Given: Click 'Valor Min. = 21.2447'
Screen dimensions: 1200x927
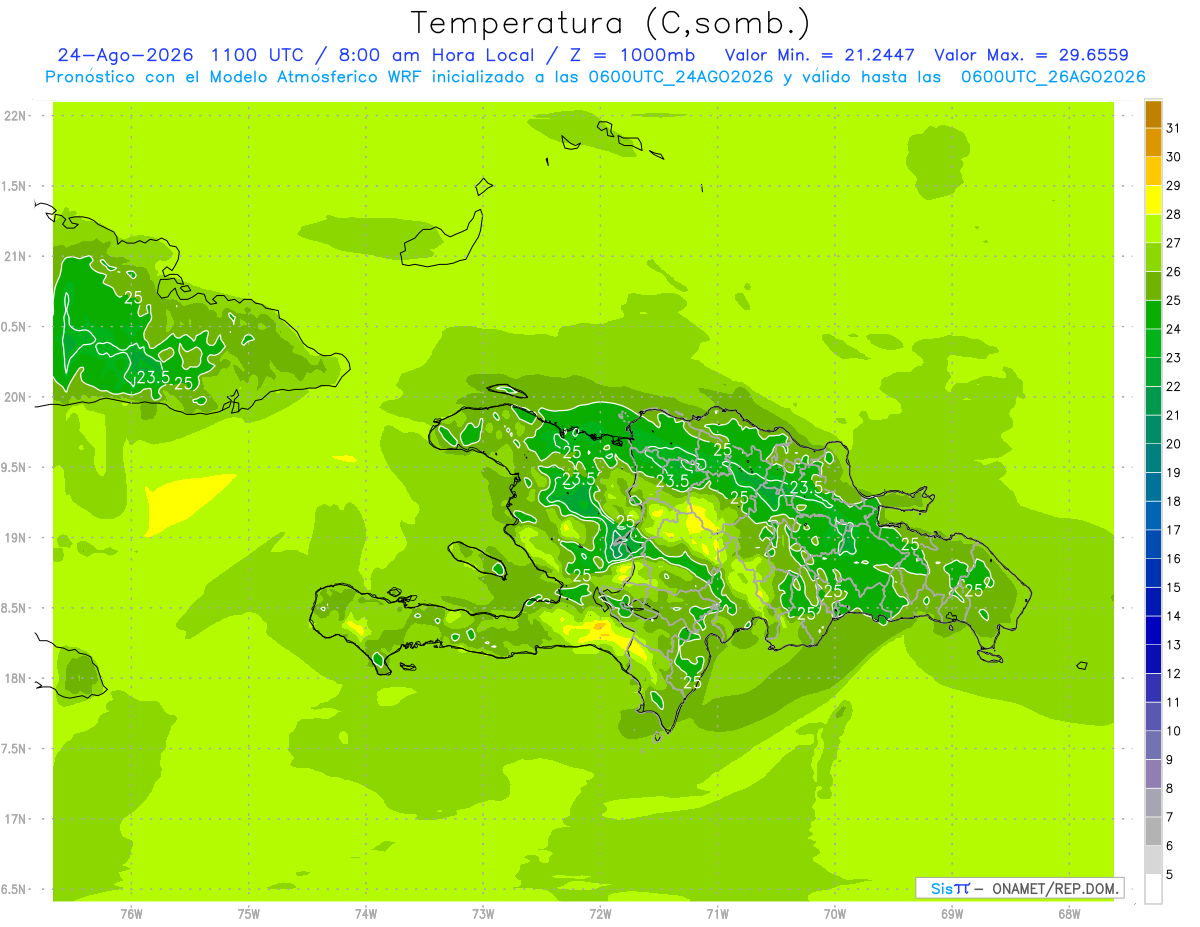Looking at the screenshot, I should [x=820, y=55].
